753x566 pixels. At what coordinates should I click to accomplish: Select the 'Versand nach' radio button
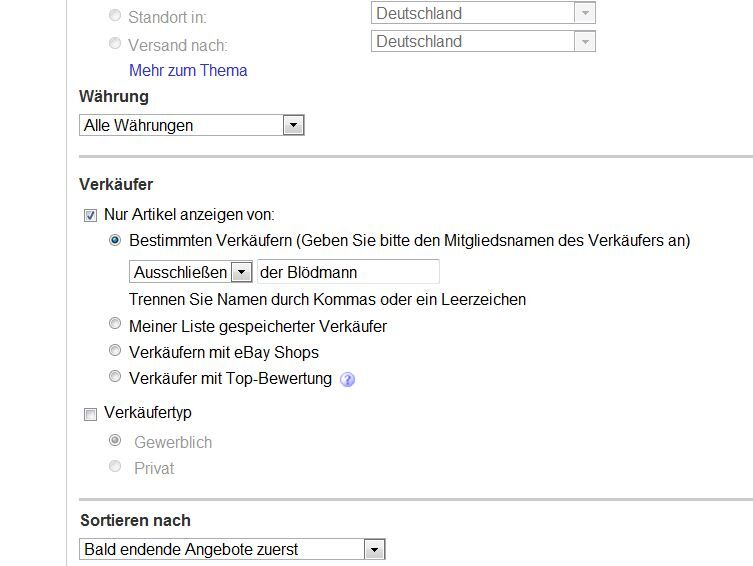click(x=115, y=44)
